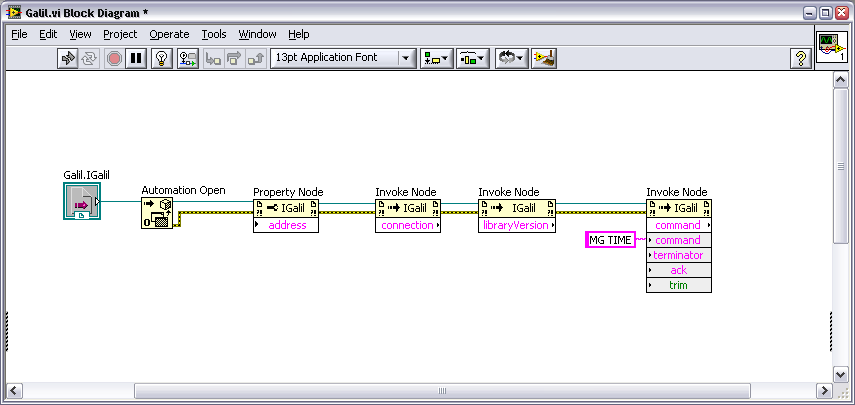Click the Pause button in the toolbar
The height and width of the screenshot is (405, 855).
click(136, 58)
